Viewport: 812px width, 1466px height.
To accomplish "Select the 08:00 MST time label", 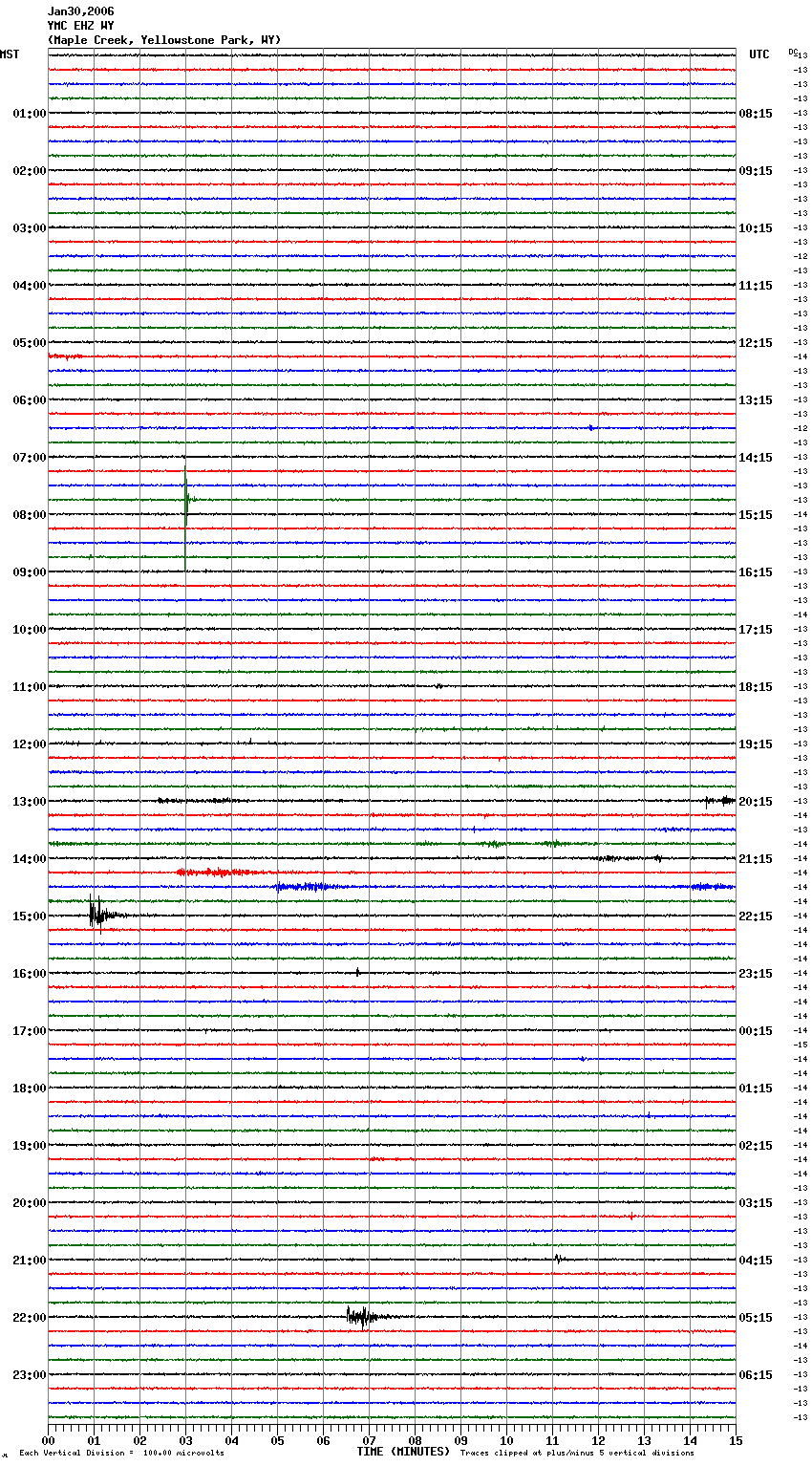I will [30, 515].
